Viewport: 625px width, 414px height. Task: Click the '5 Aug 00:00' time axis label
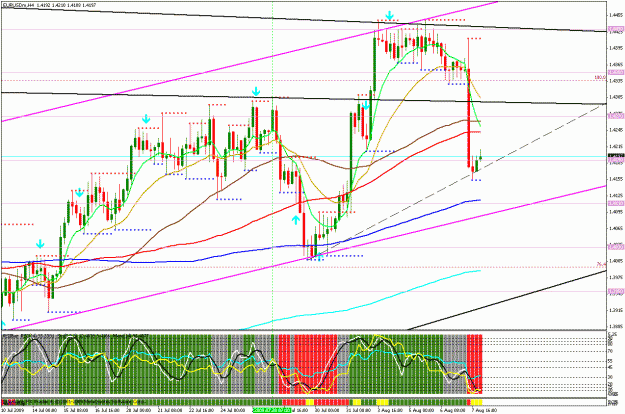click(421, 410)
